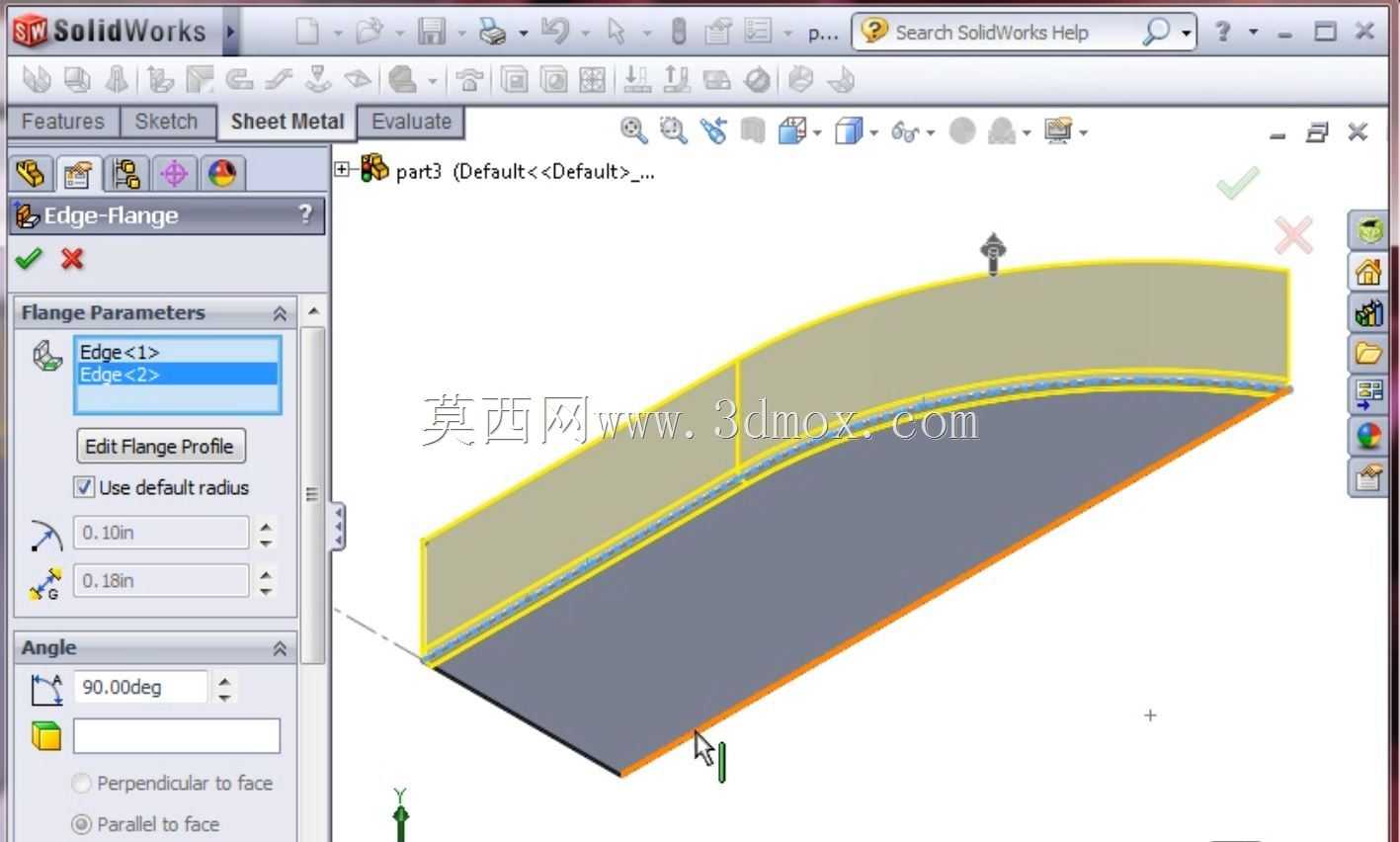Select the Perpendicular to face radio option
The width and height of the screenshot is (1400, 842).
pos(82,784)
